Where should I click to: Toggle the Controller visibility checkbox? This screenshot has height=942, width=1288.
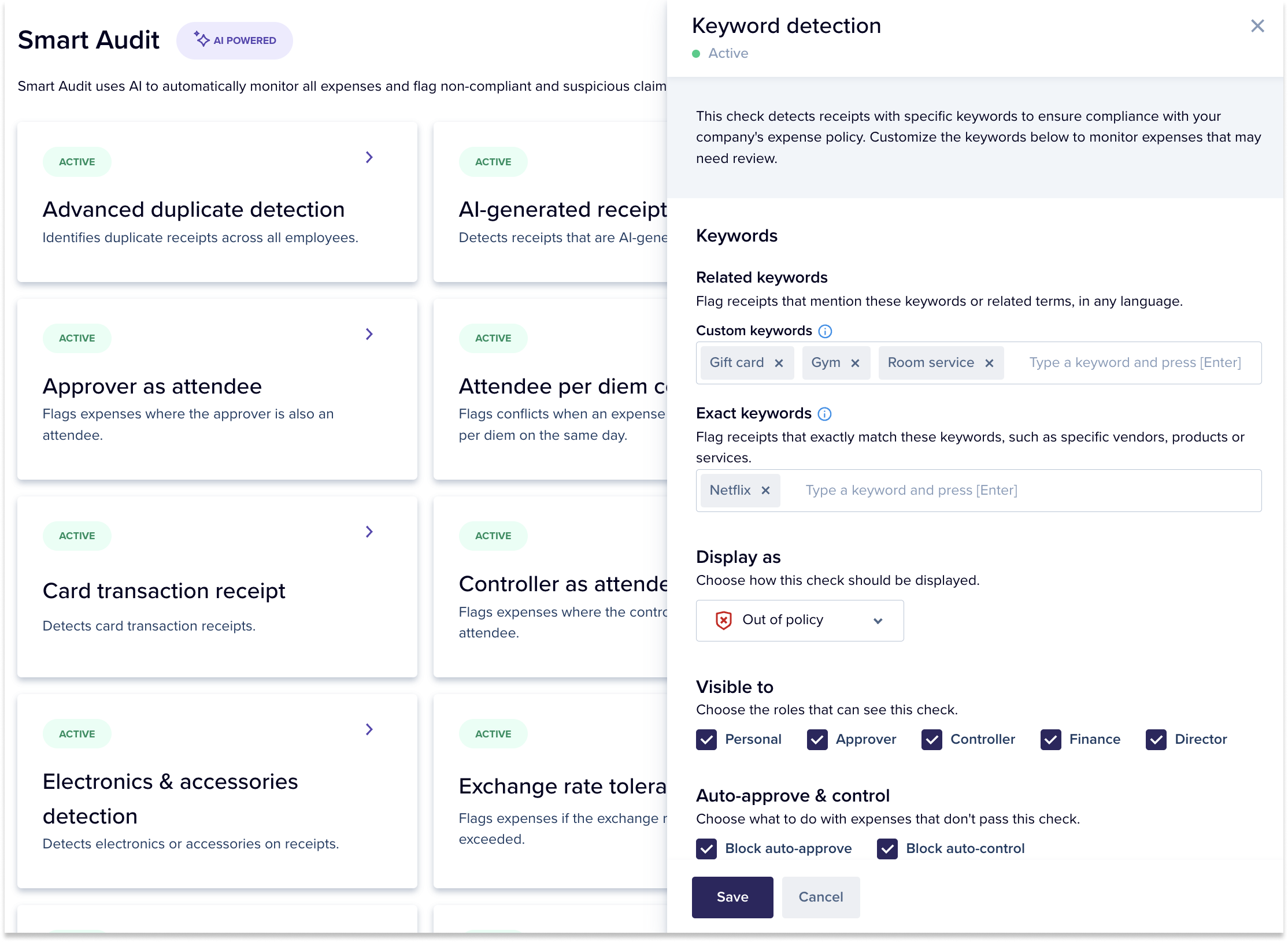click(931, 740)
